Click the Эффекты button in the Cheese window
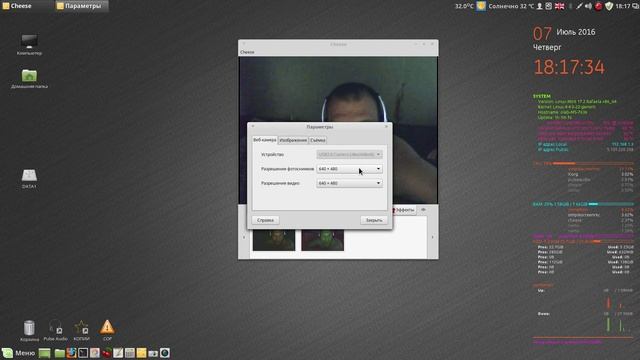The width and height of the screenshot is (640, 360). [404, 210]
